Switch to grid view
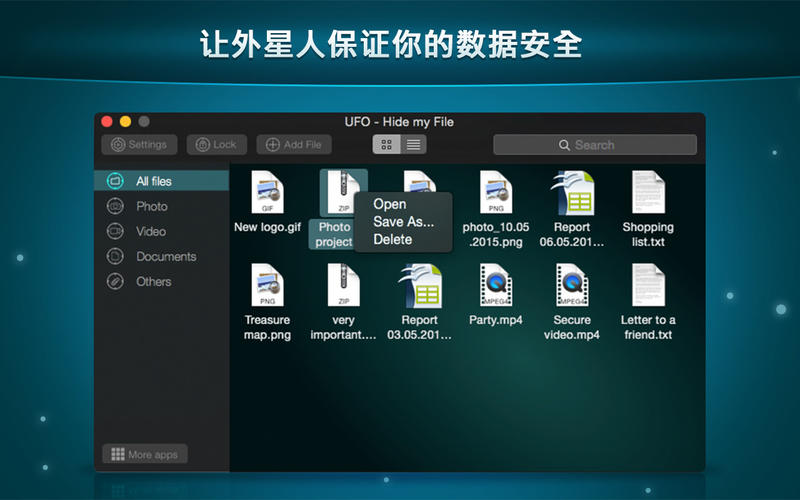800x500 pixels. tap(386, 145)
